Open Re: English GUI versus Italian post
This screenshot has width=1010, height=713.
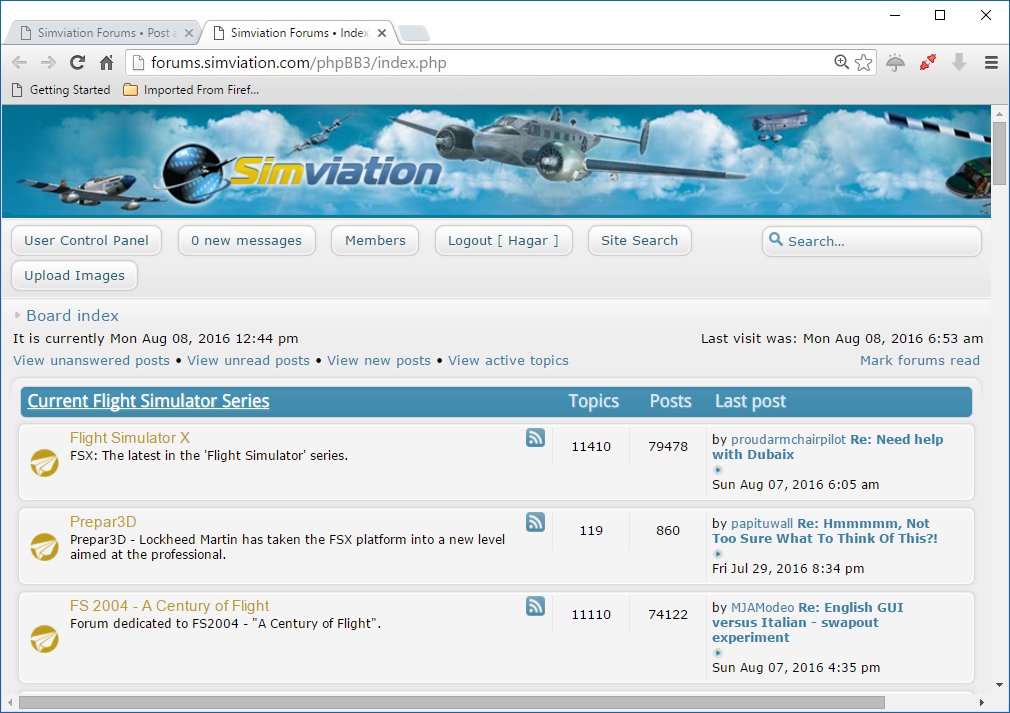808,622
